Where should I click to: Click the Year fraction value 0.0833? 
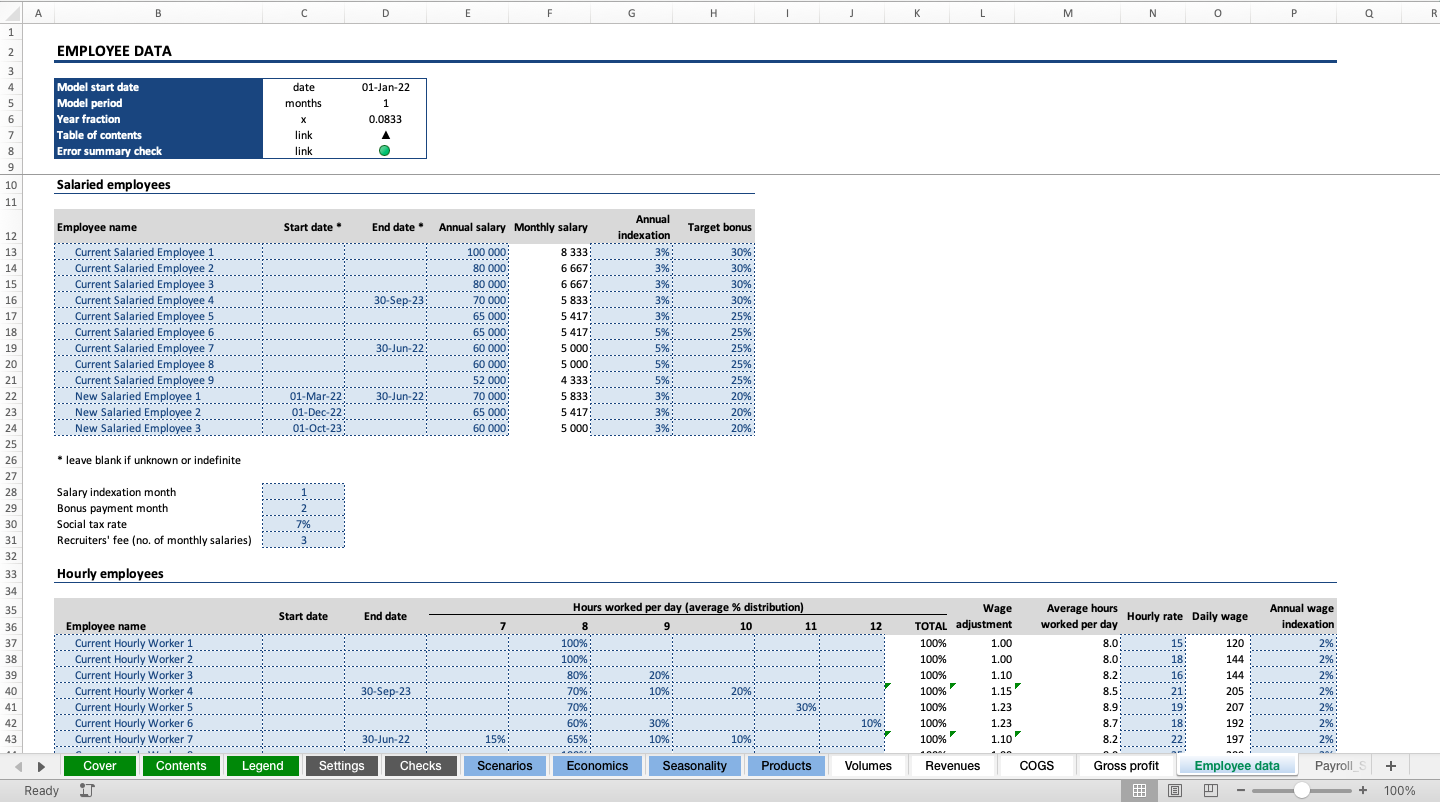coord(385,119)
